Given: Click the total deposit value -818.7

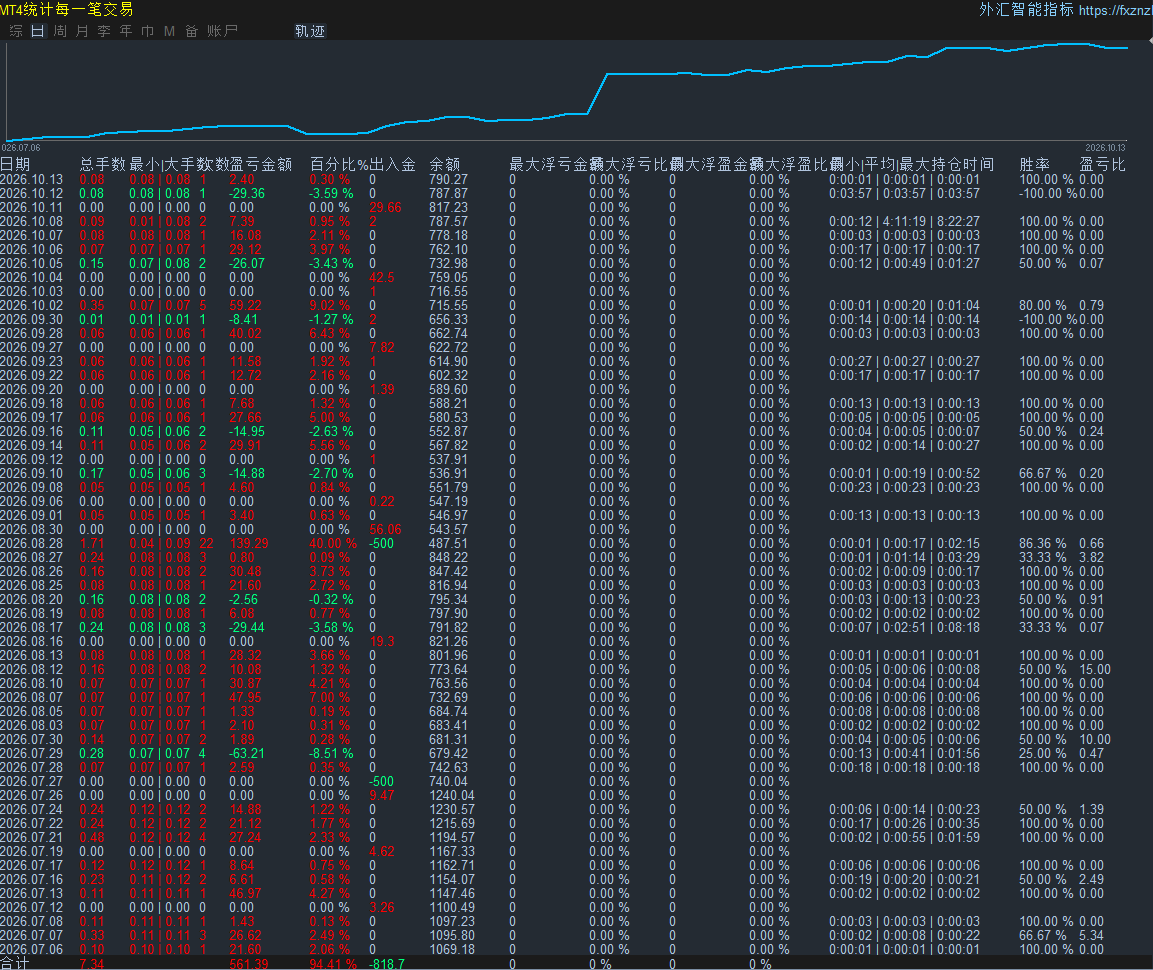Looking at the screenshot, I should (387, 963).
